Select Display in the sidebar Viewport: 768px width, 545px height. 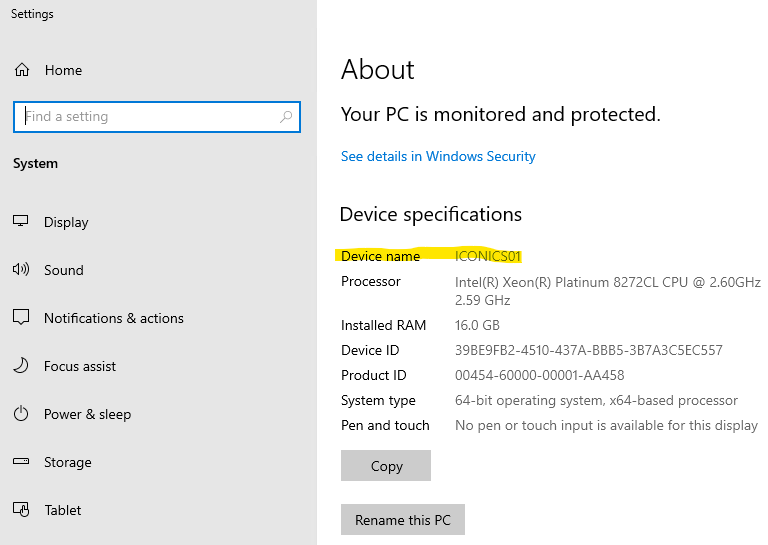click(x=66, y=222)
